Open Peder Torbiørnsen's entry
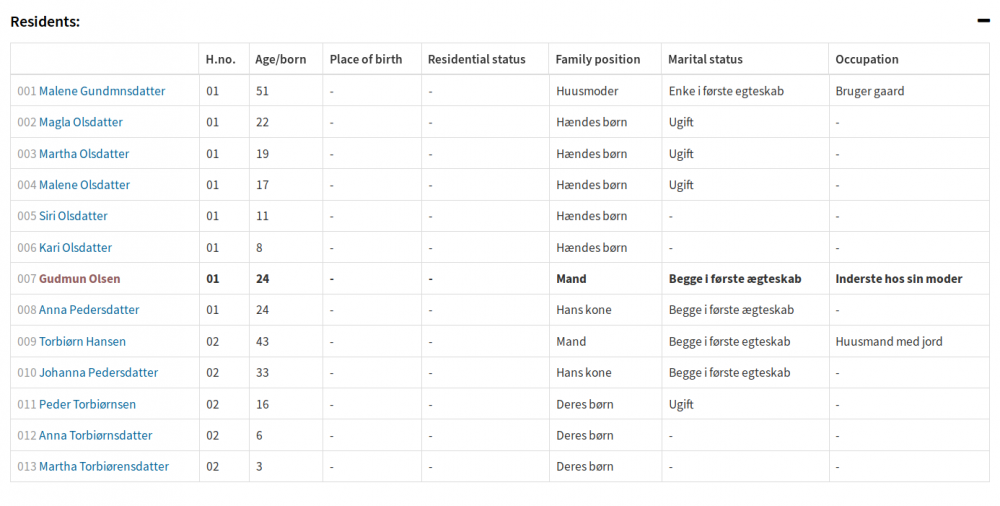Viewport: 1000px width, 506px height. pos(87,405)
